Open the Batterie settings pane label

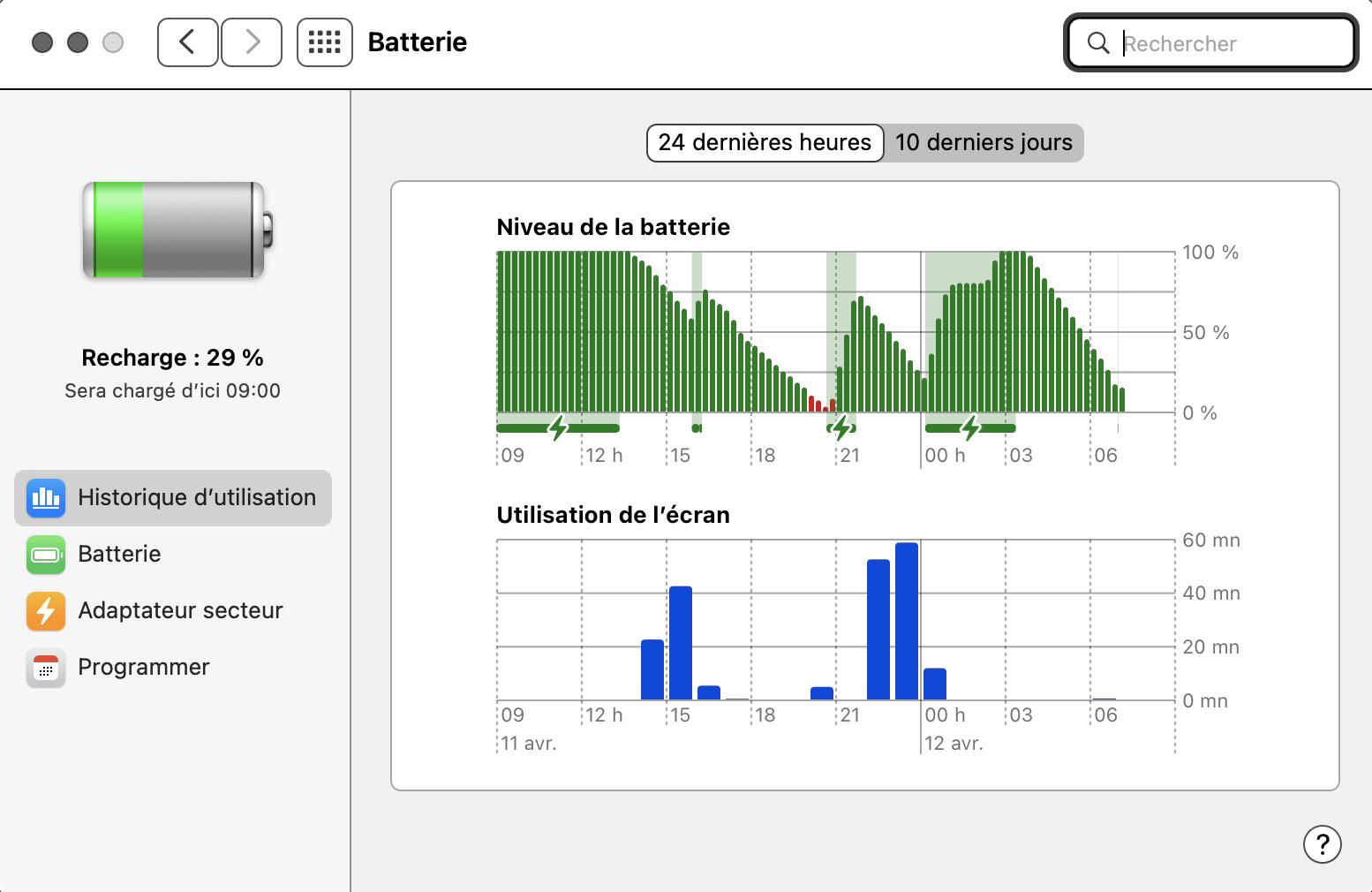[119, 555]
